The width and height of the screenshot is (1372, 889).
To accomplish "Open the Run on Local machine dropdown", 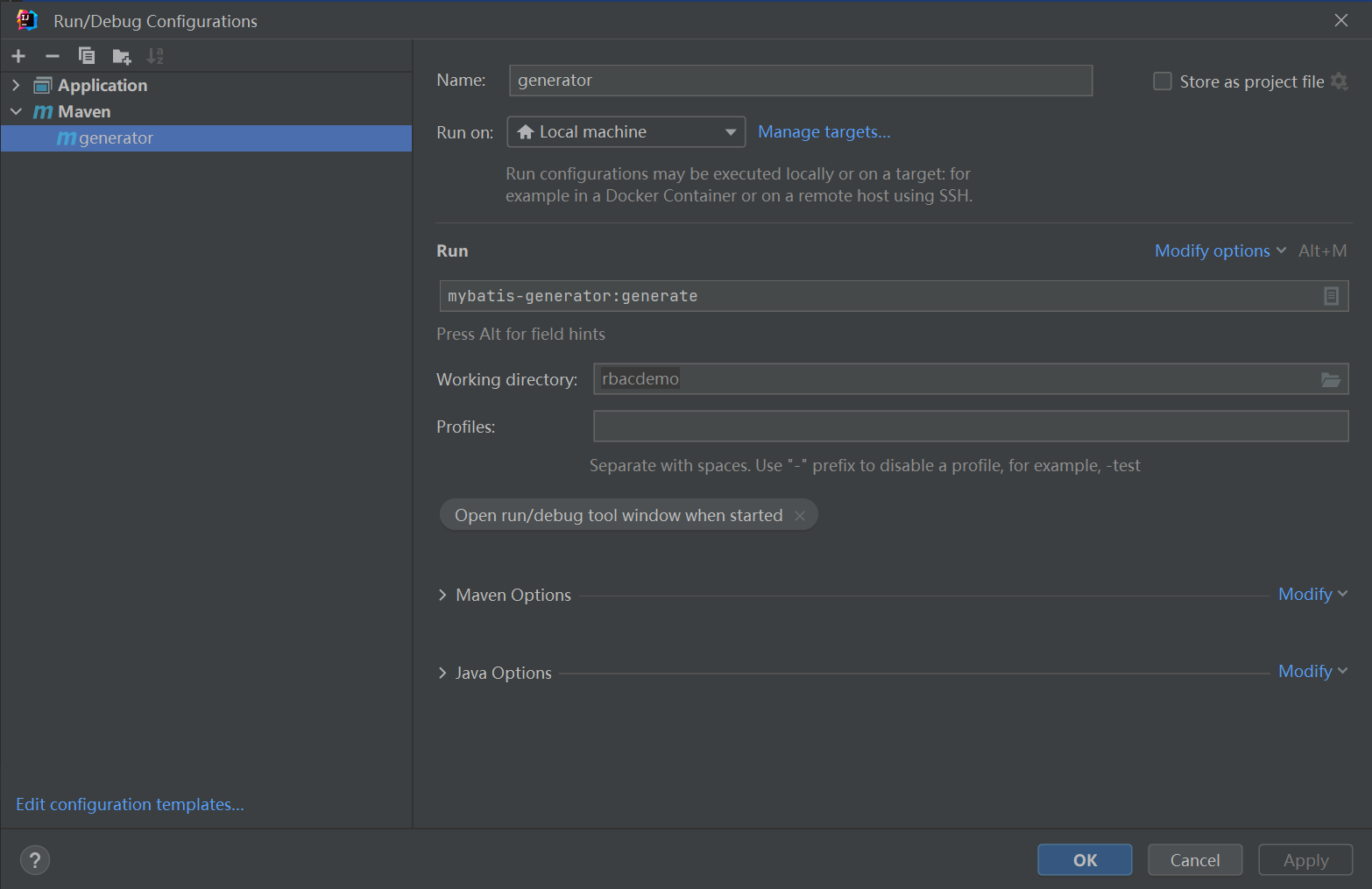I will click(x=626, y=132).
